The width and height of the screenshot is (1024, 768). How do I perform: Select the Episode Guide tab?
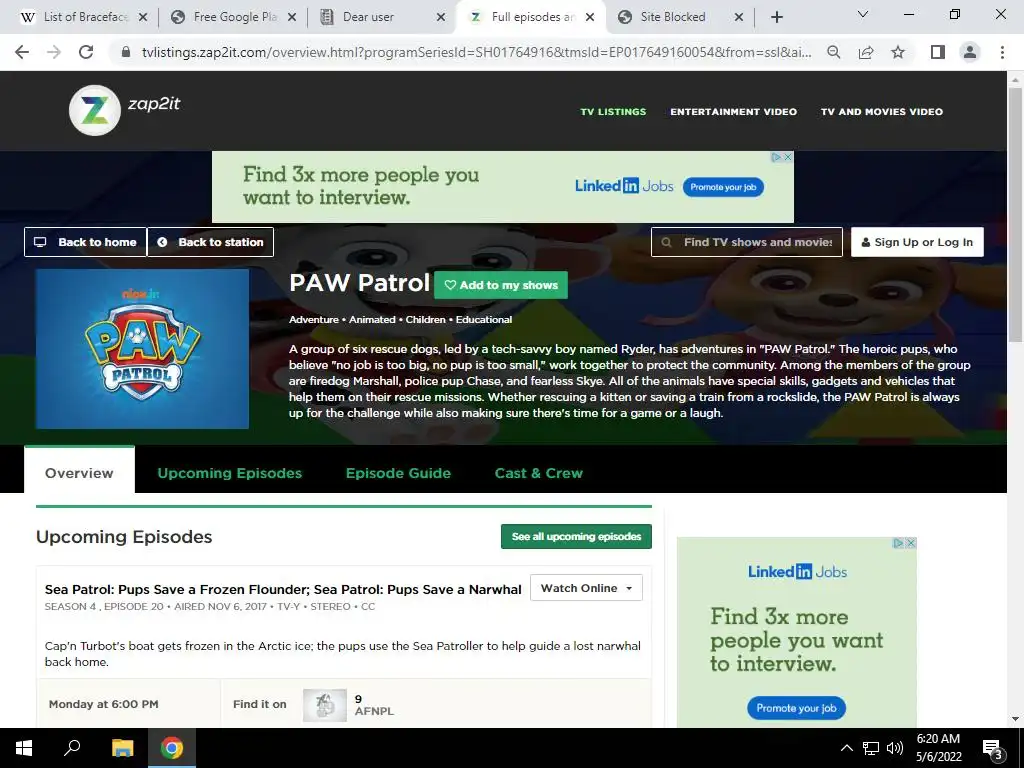[x=398, y=473]
